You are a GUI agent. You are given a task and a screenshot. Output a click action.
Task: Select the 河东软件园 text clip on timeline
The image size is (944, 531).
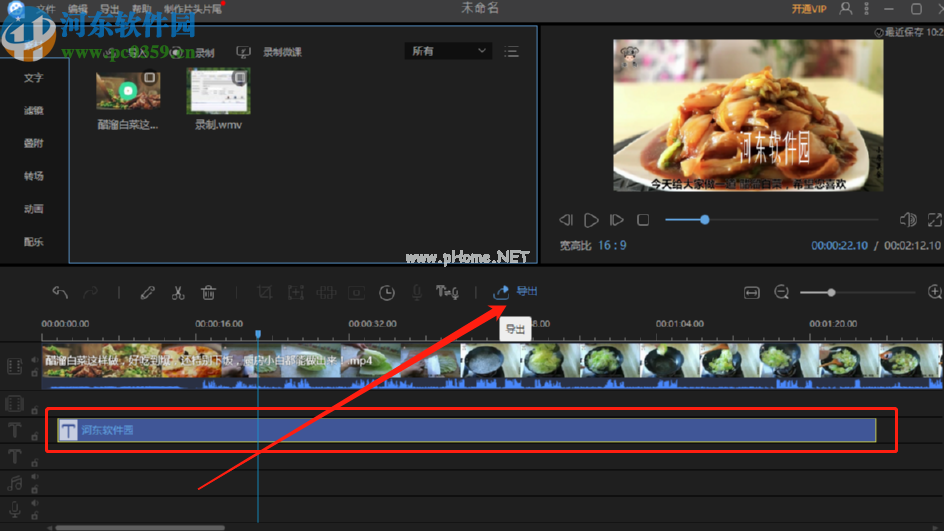click(x=467, y=430)
